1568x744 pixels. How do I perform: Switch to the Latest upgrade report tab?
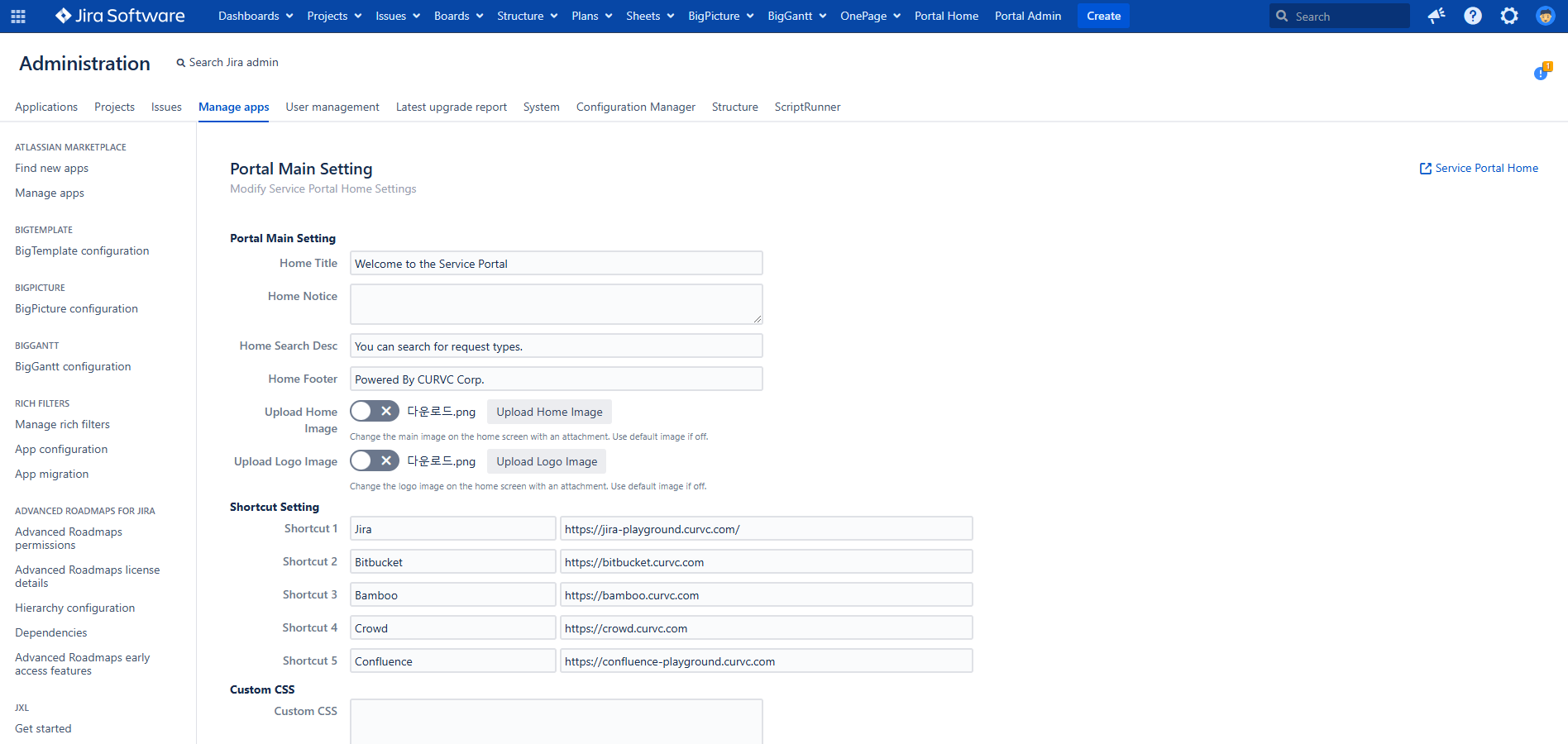452,107
